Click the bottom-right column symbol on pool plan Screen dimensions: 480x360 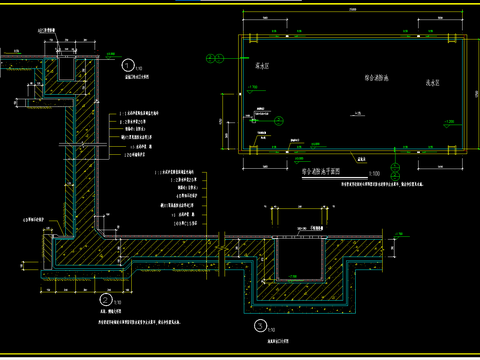point(452,150)
